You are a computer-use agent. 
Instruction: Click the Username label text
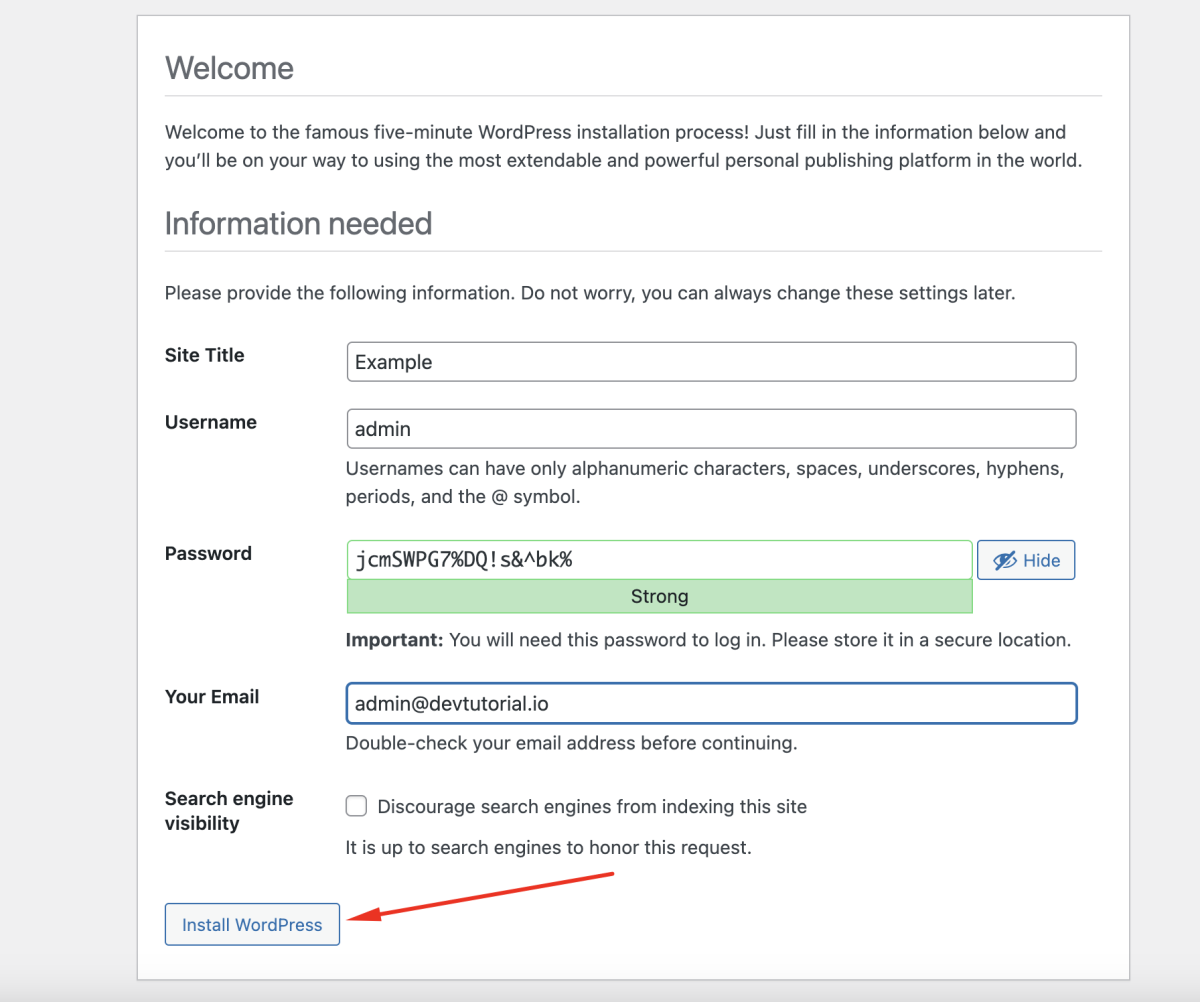coord(211,422)
